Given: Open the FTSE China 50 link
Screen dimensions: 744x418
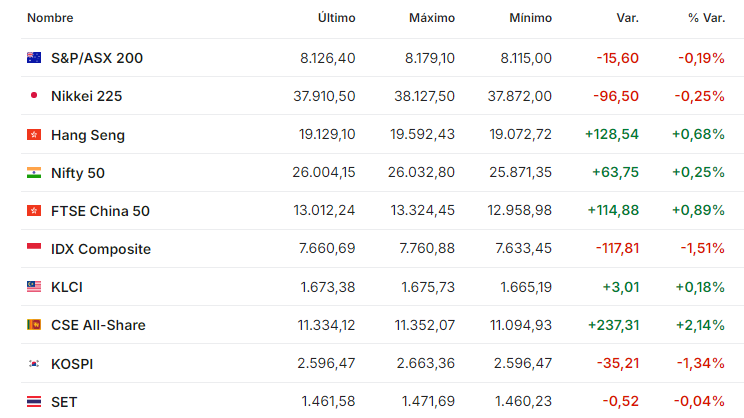Looking at the screenshot, I should (x=100, y=211).
